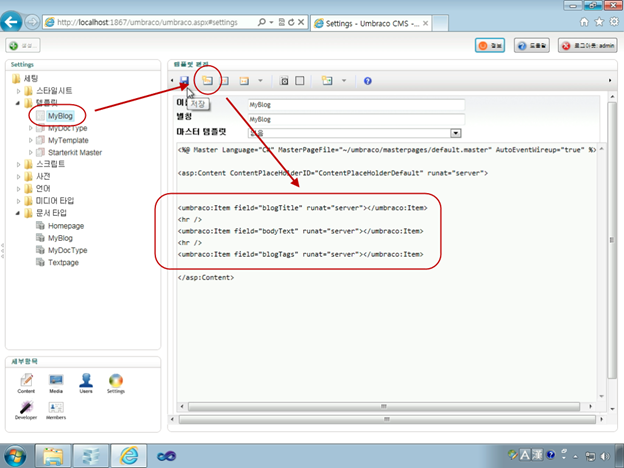
Task: Expand the 사전 folder node
Action: coord(18,177)
